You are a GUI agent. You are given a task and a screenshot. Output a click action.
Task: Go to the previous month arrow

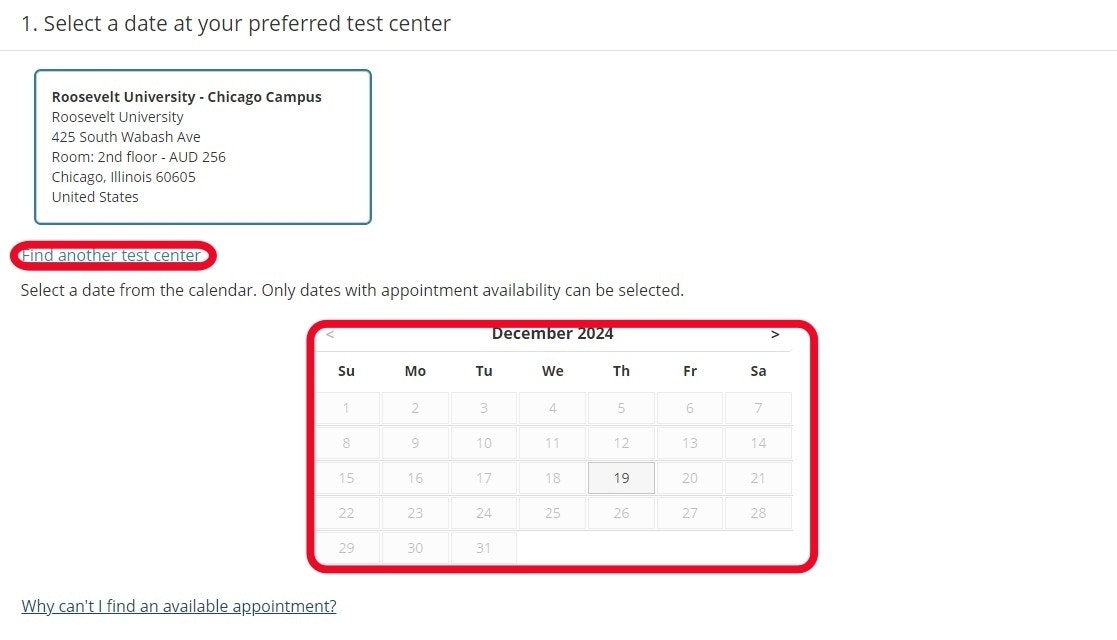point(330,335)
